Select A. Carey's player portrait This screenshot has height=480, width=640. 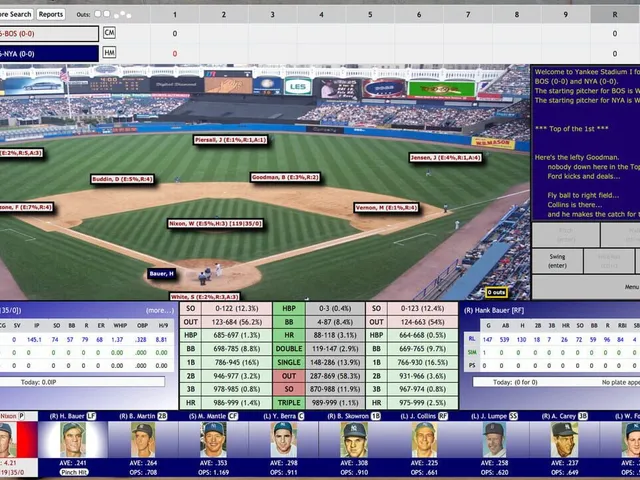coord(564,439)
